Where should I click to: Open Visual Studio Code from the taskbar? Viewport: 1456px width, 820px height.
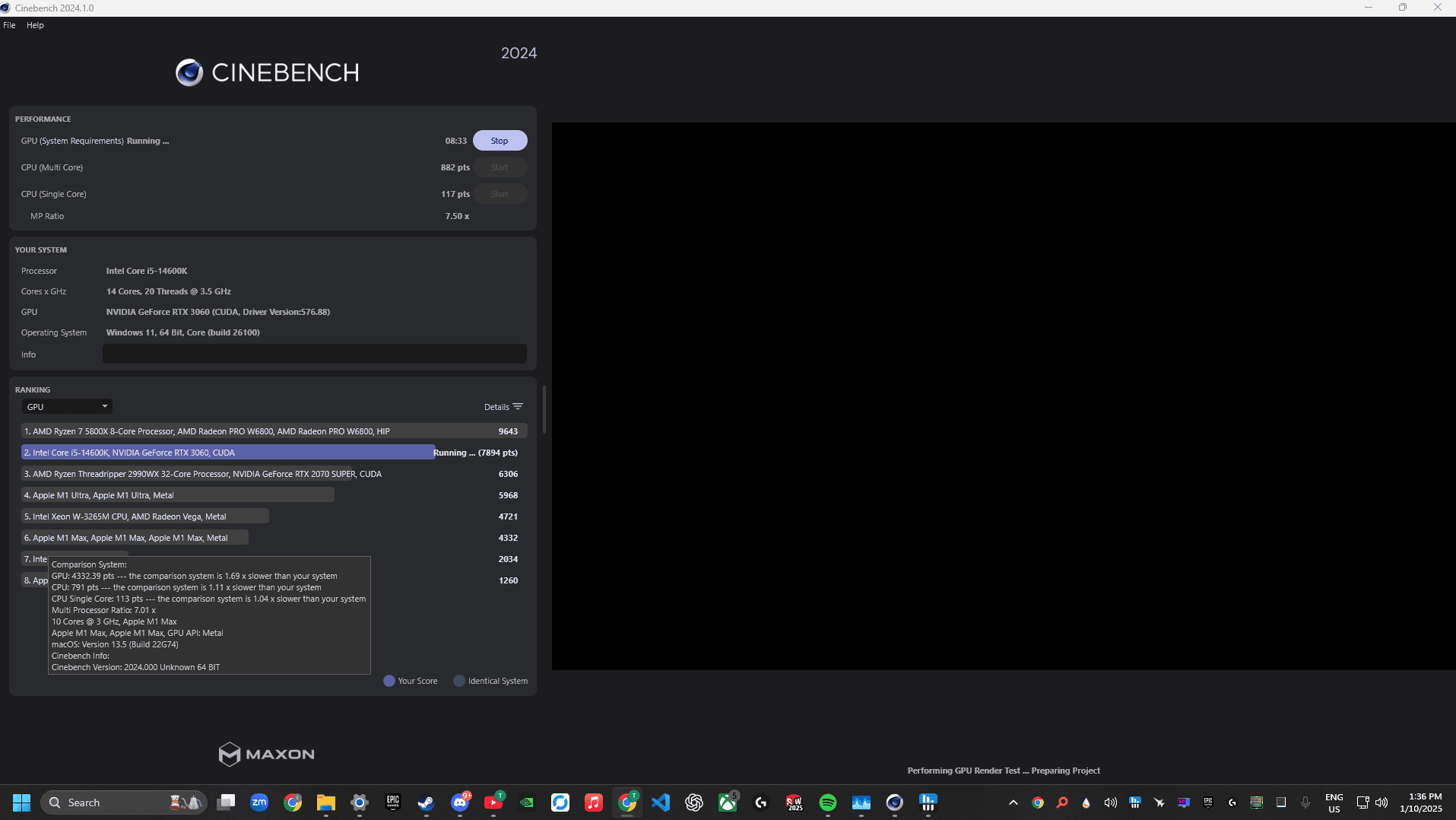pos(661,803)
